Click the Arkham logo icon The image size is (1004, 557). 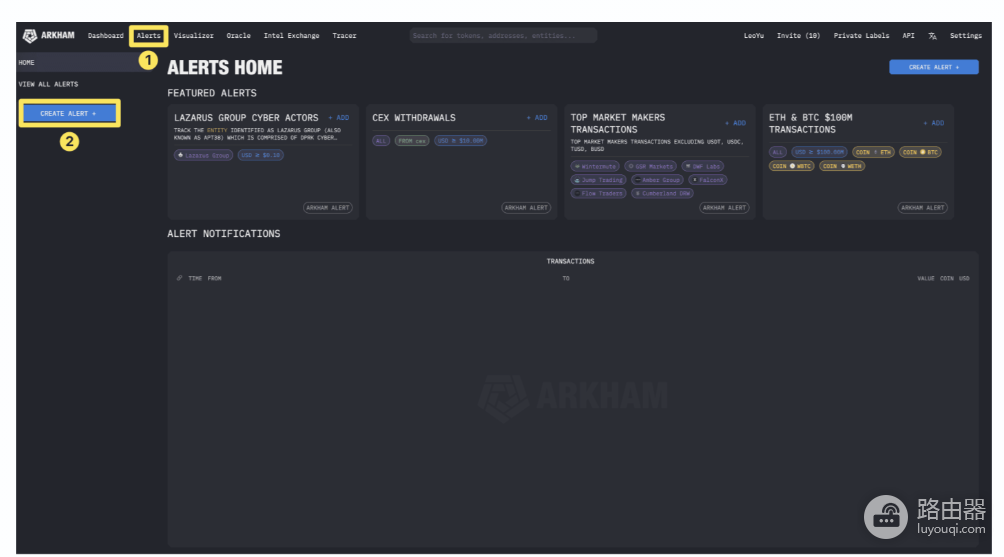[29, 36]
